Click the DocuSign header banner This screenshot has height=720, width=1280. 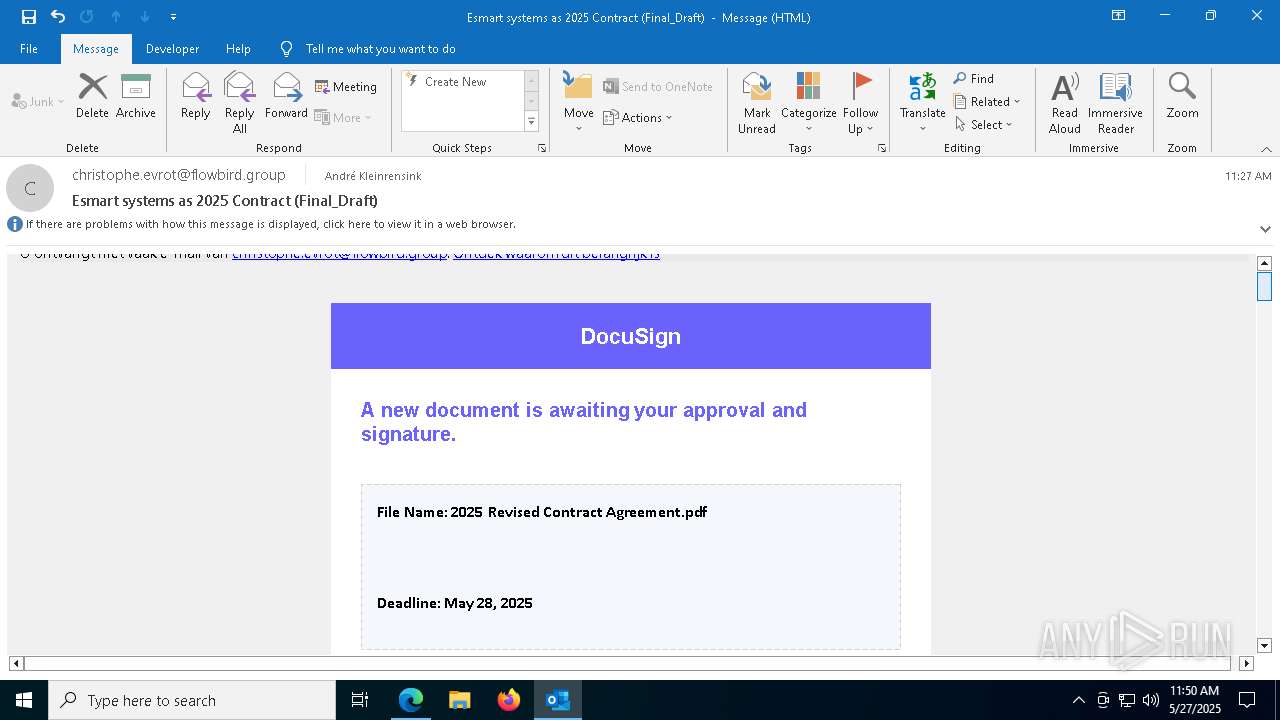click(631, 336)
